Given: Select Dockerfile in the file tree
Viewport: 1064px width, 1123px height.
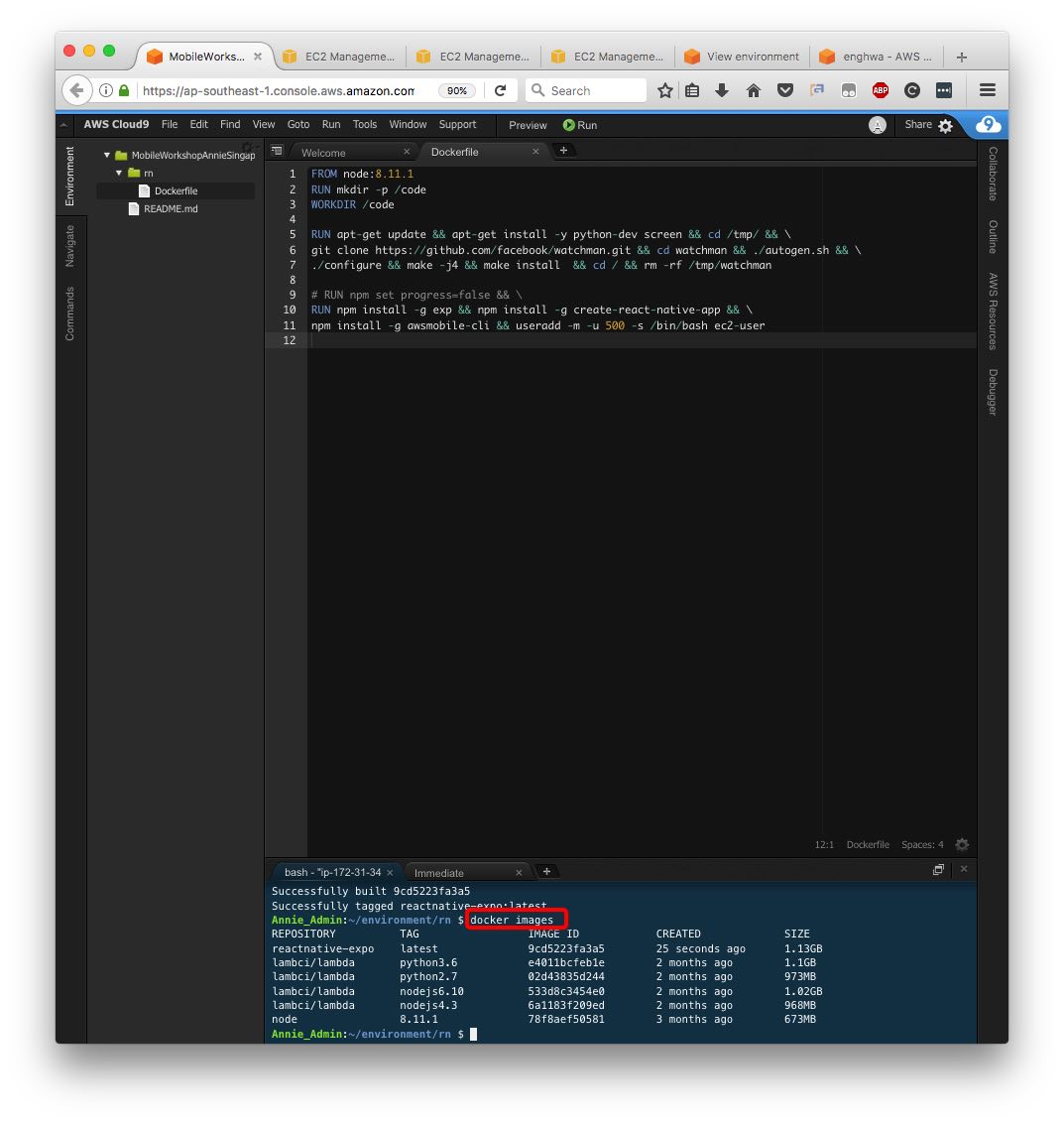Looking at the screenshot, I should tap(176, 190).
